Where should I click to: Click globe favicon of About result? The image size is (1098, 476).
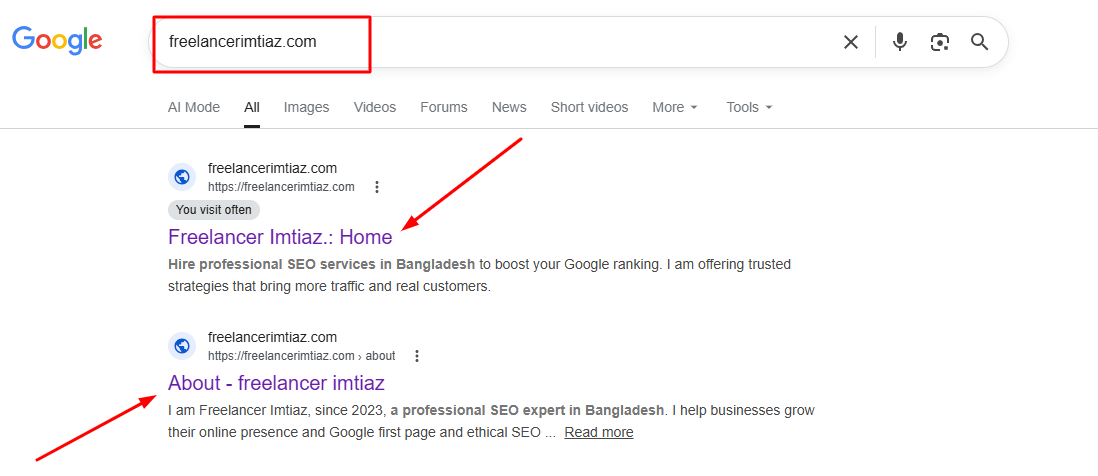pos(182,346)
